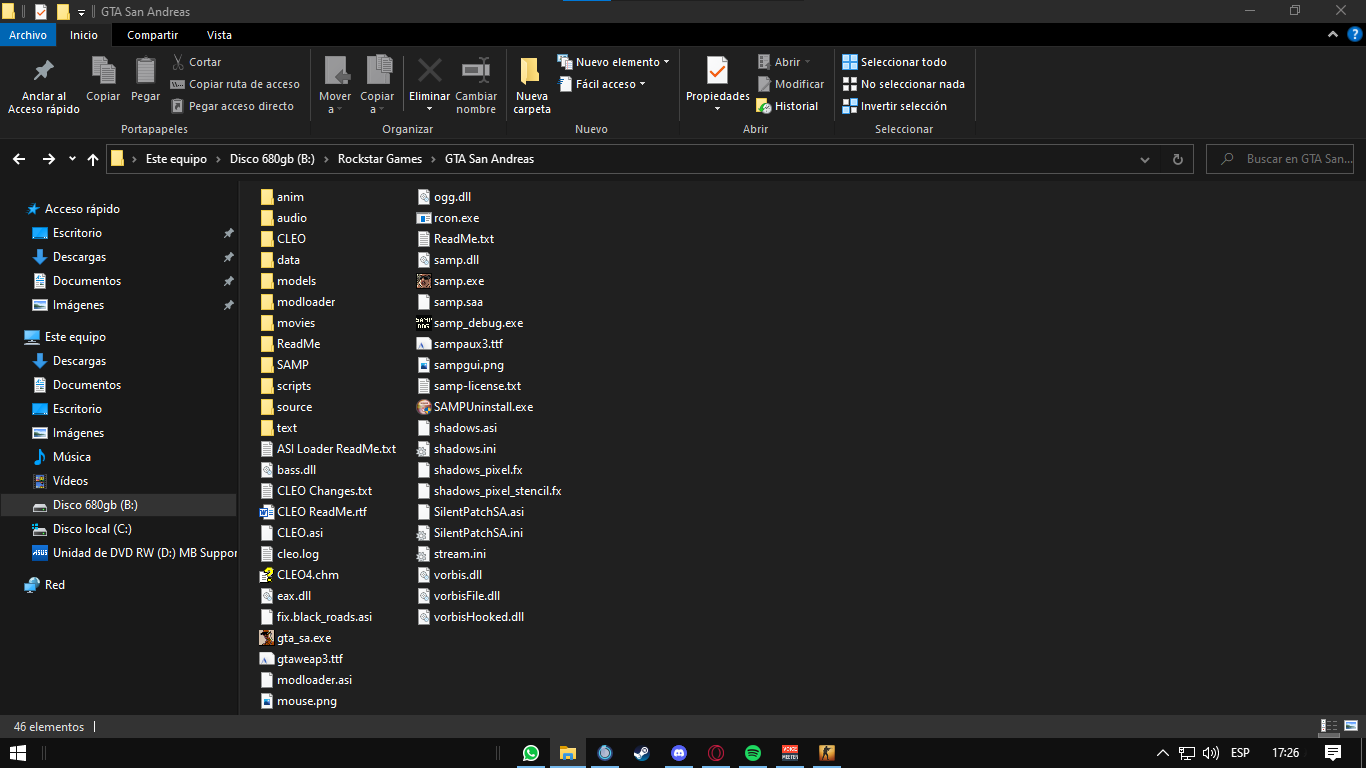The image size is (1366, 768).
Task: Open Steam from the taskbar
Action: pos(642,753)
